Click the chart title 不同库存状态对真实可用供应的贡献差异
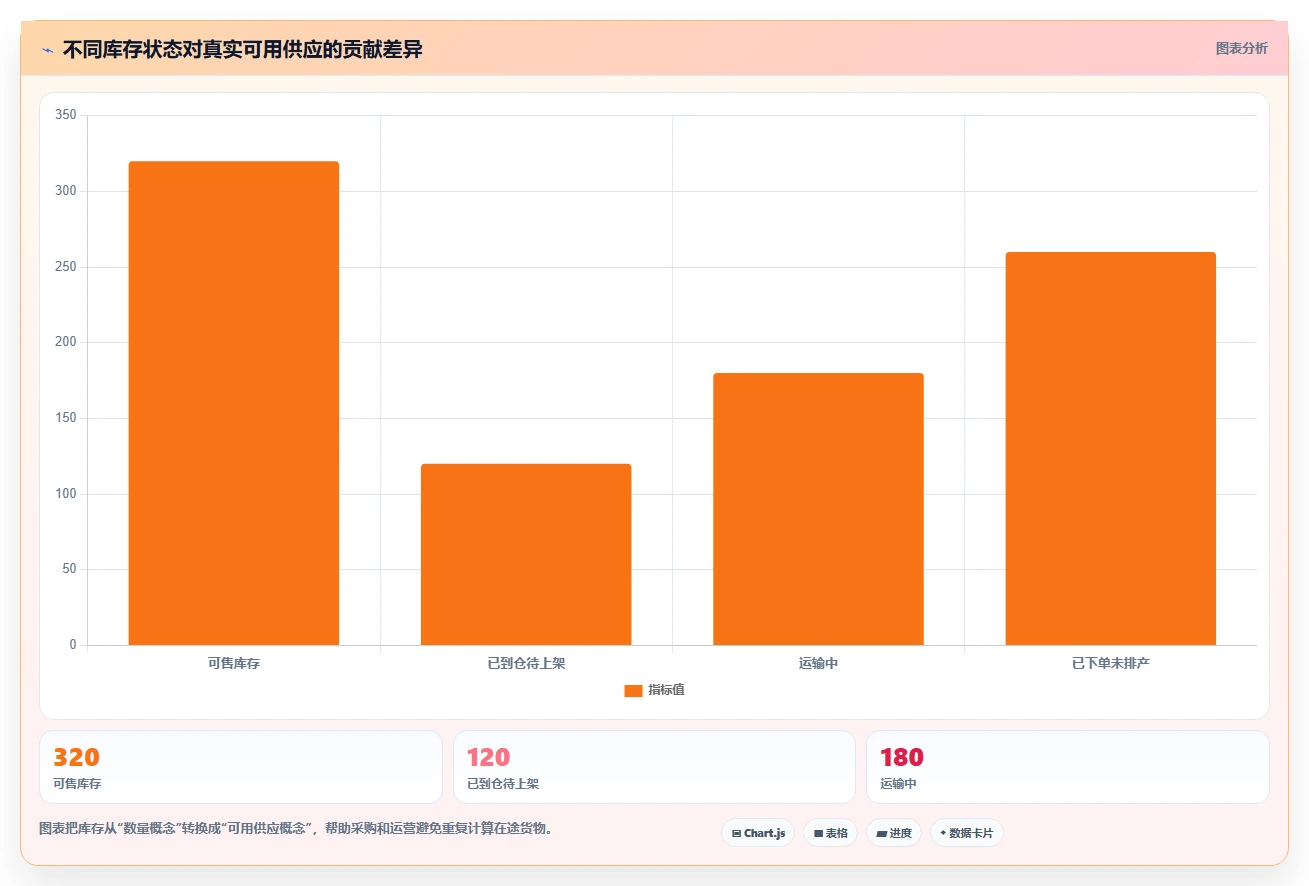Viewport: 1309px width, 886px height. click(242, 50)
